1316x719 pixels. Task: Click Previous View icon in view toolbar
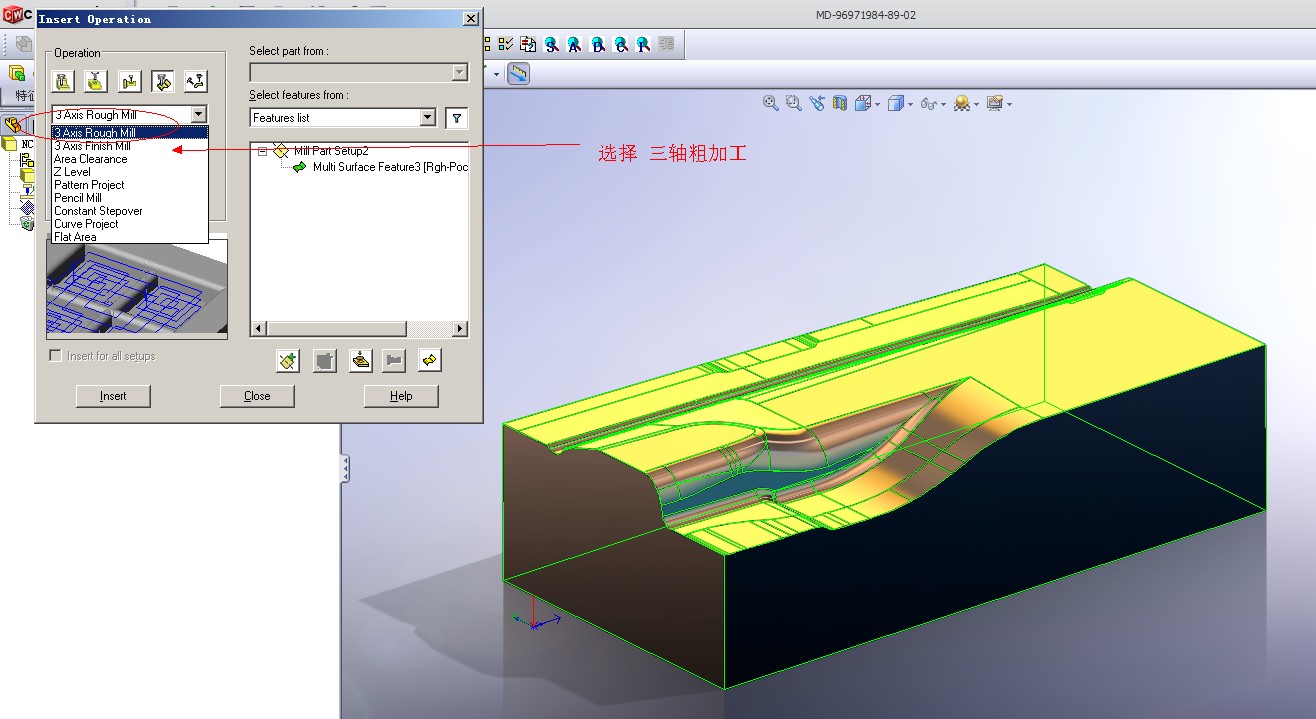(x=818, y=103)
